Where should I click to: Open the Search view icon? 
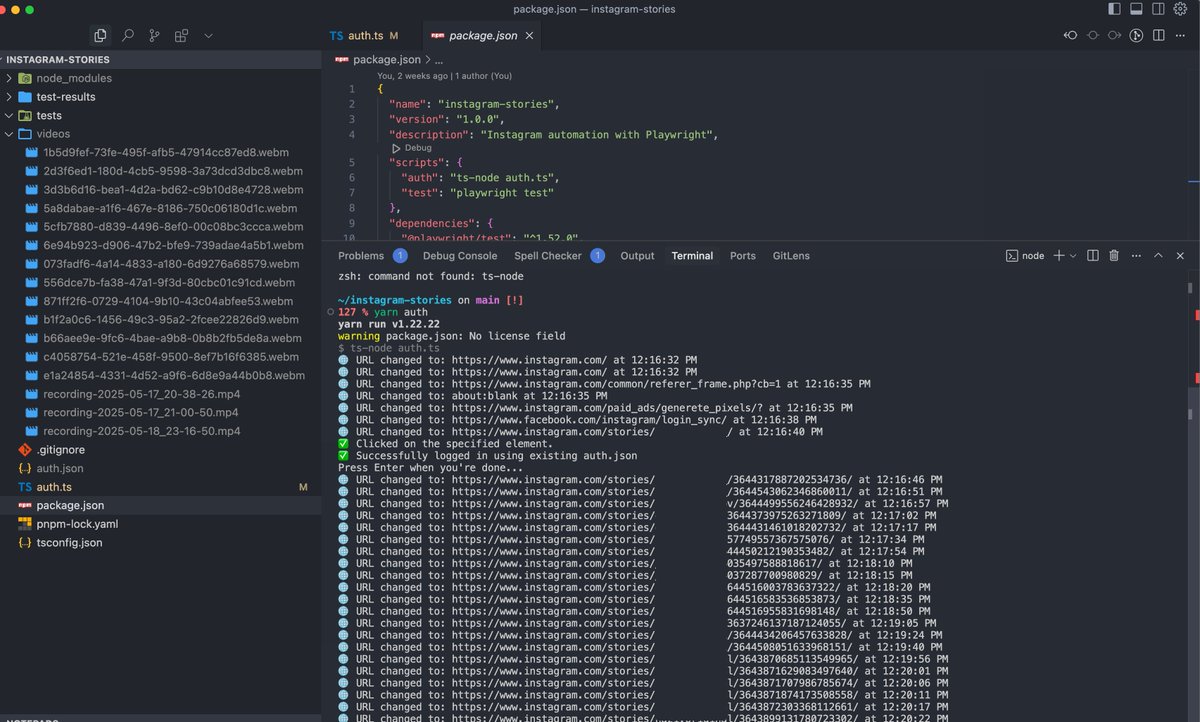[x=127, y=35]
